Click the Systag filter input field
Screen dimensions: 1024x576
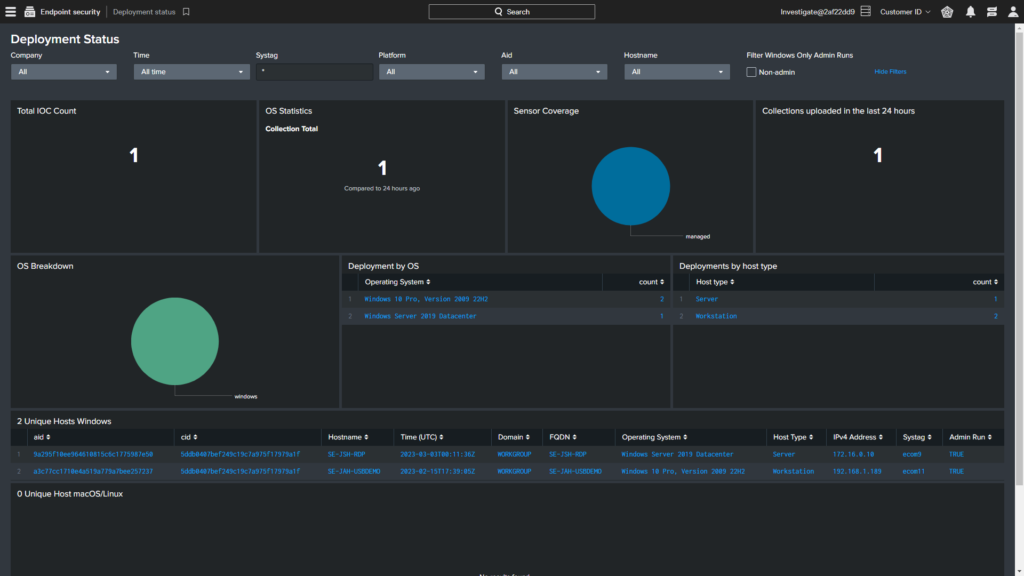(314, 72)
